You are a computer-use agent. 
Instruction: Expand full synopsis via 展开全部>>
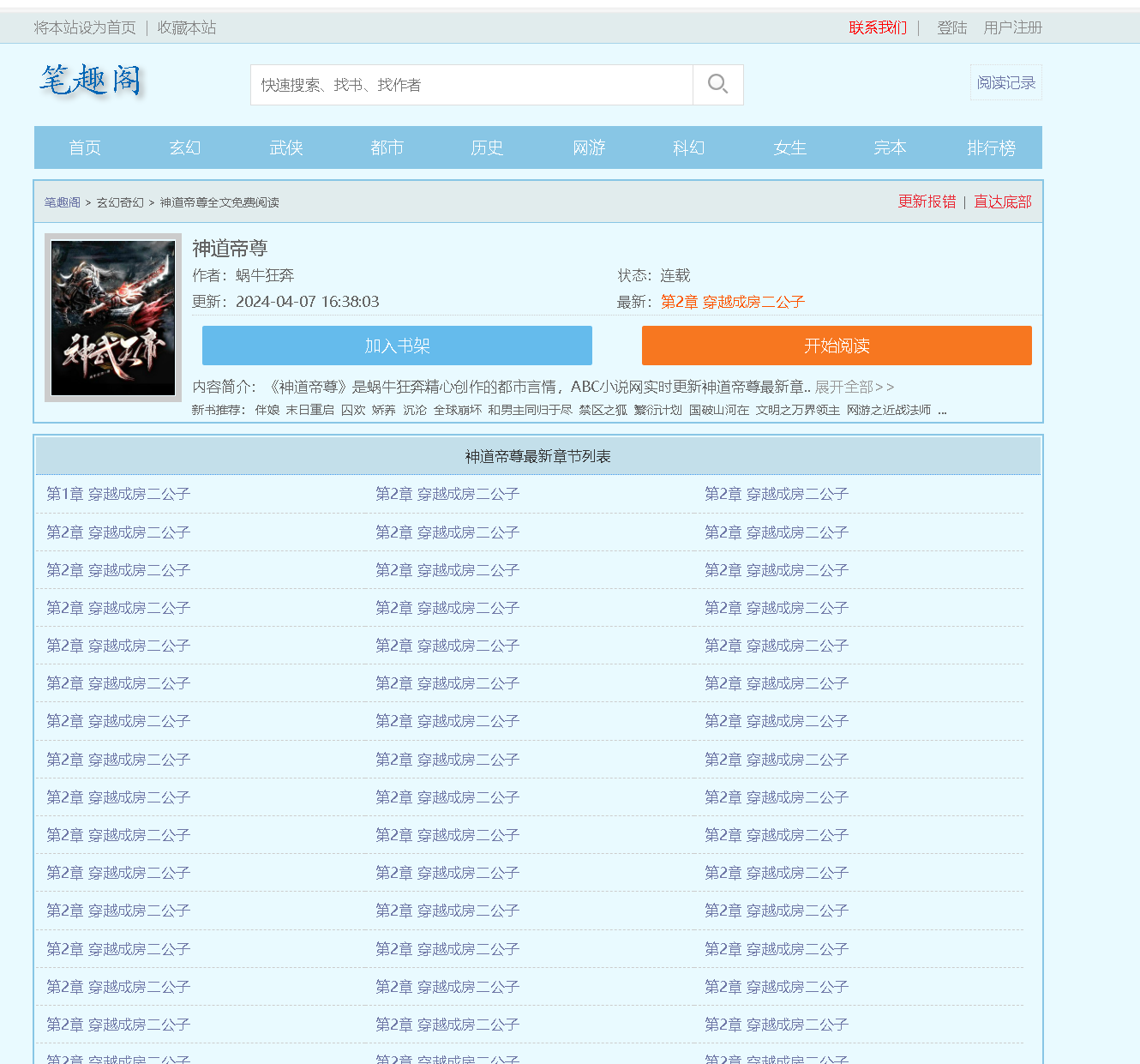[x=855, y=387]
